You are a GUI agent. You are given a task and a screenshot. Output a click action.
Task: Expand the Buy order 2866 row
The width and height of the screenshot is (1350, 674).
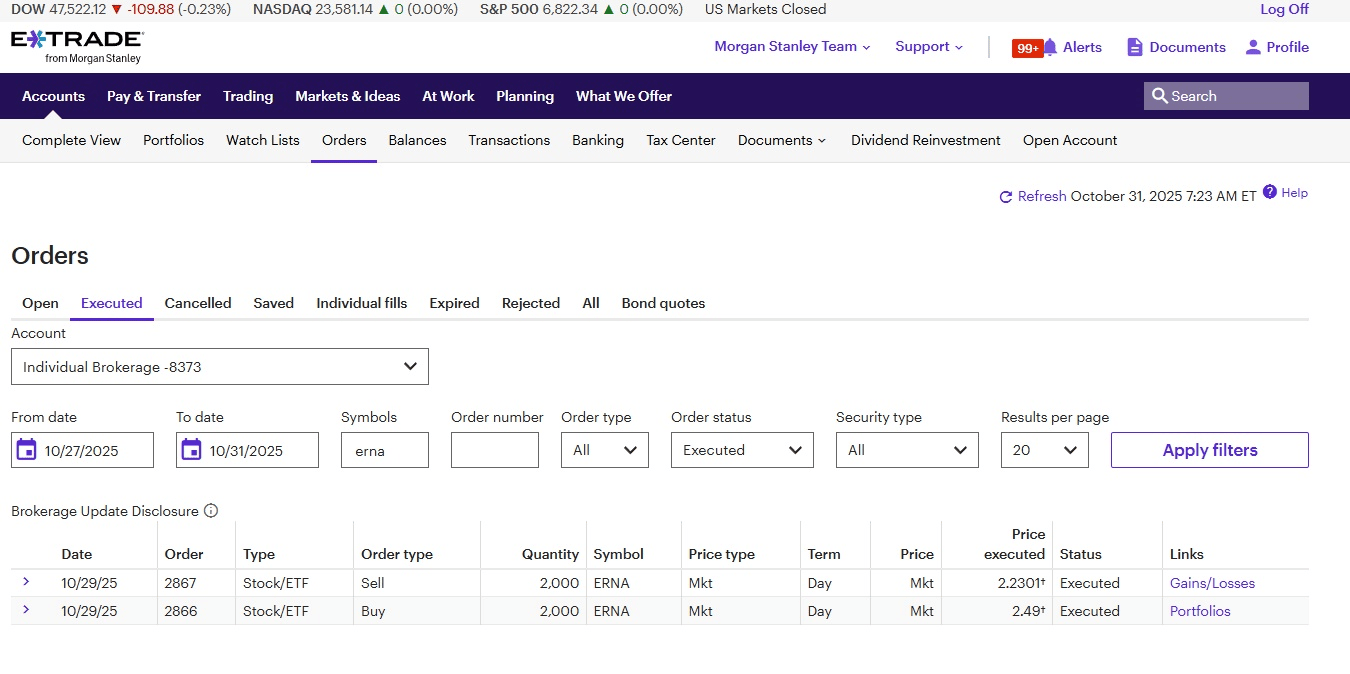click(x=26, y=610)
